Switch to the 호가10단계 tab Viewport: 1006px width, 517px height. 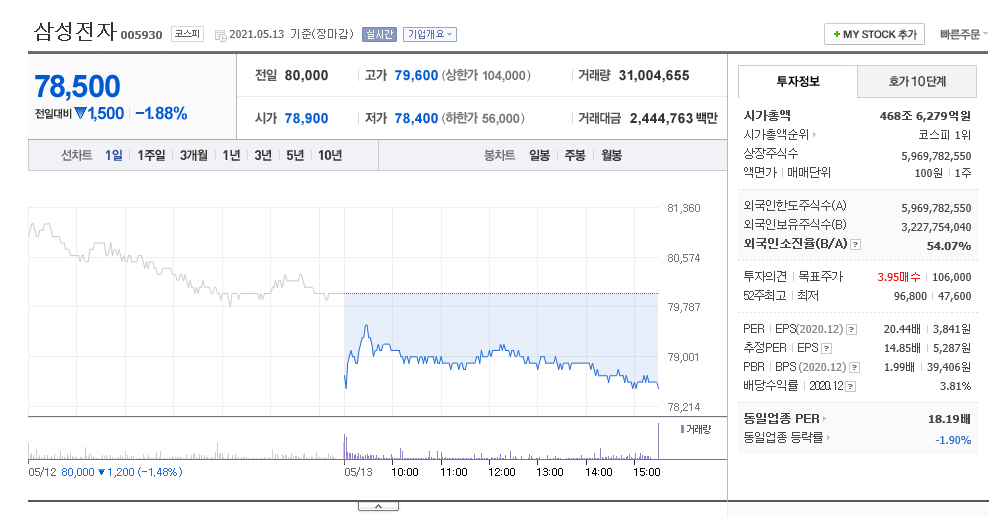pos(917,81)
